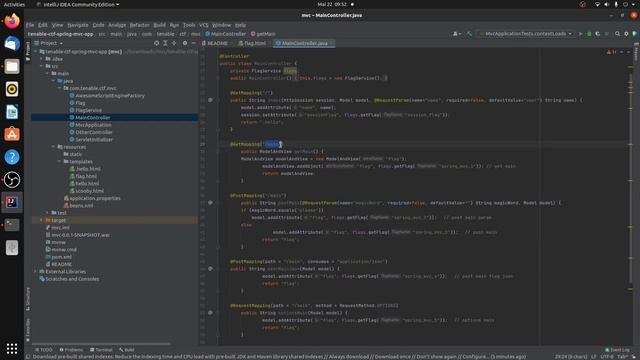Viewport: 640px width, 360px height.
Task: Open the Navigate menu
Action: click(78, 25)
